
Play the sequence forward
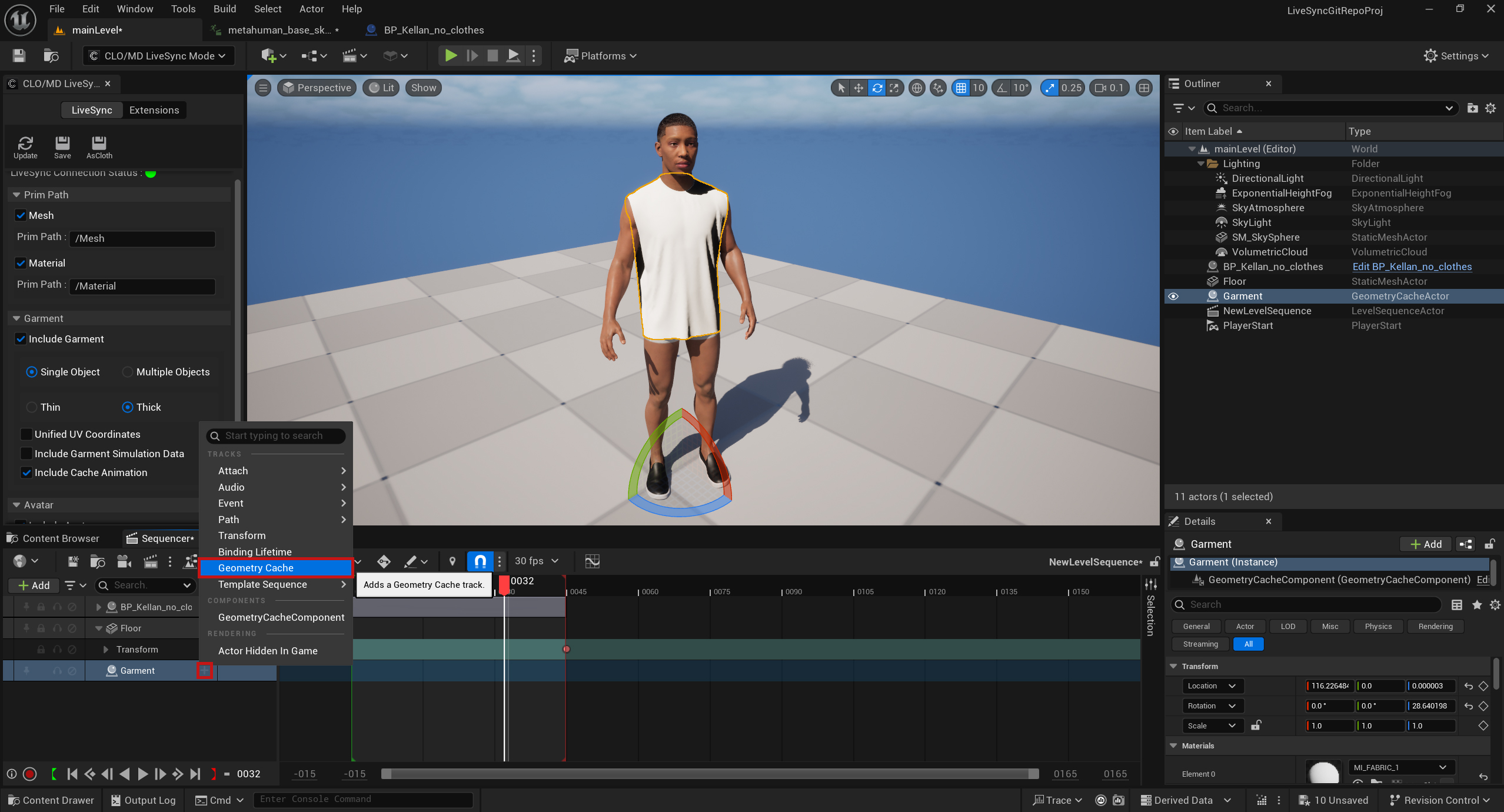click(142, 774)
